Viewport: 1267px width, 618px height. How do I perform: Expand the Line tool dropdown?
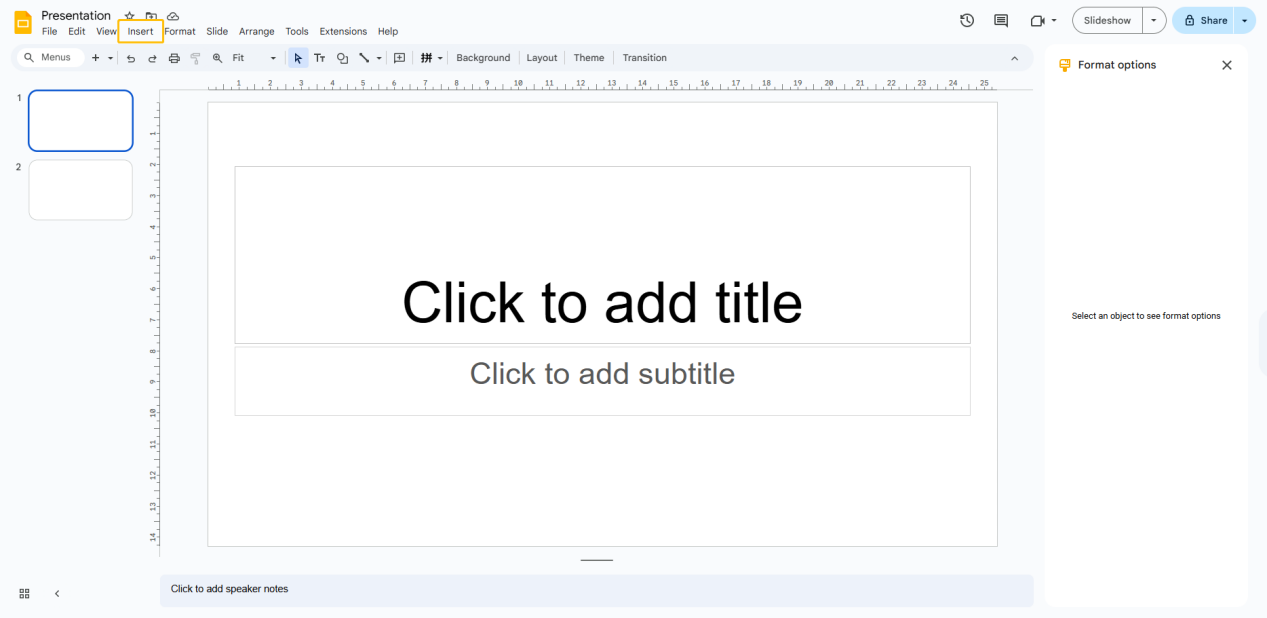click(x=378, y=58)
